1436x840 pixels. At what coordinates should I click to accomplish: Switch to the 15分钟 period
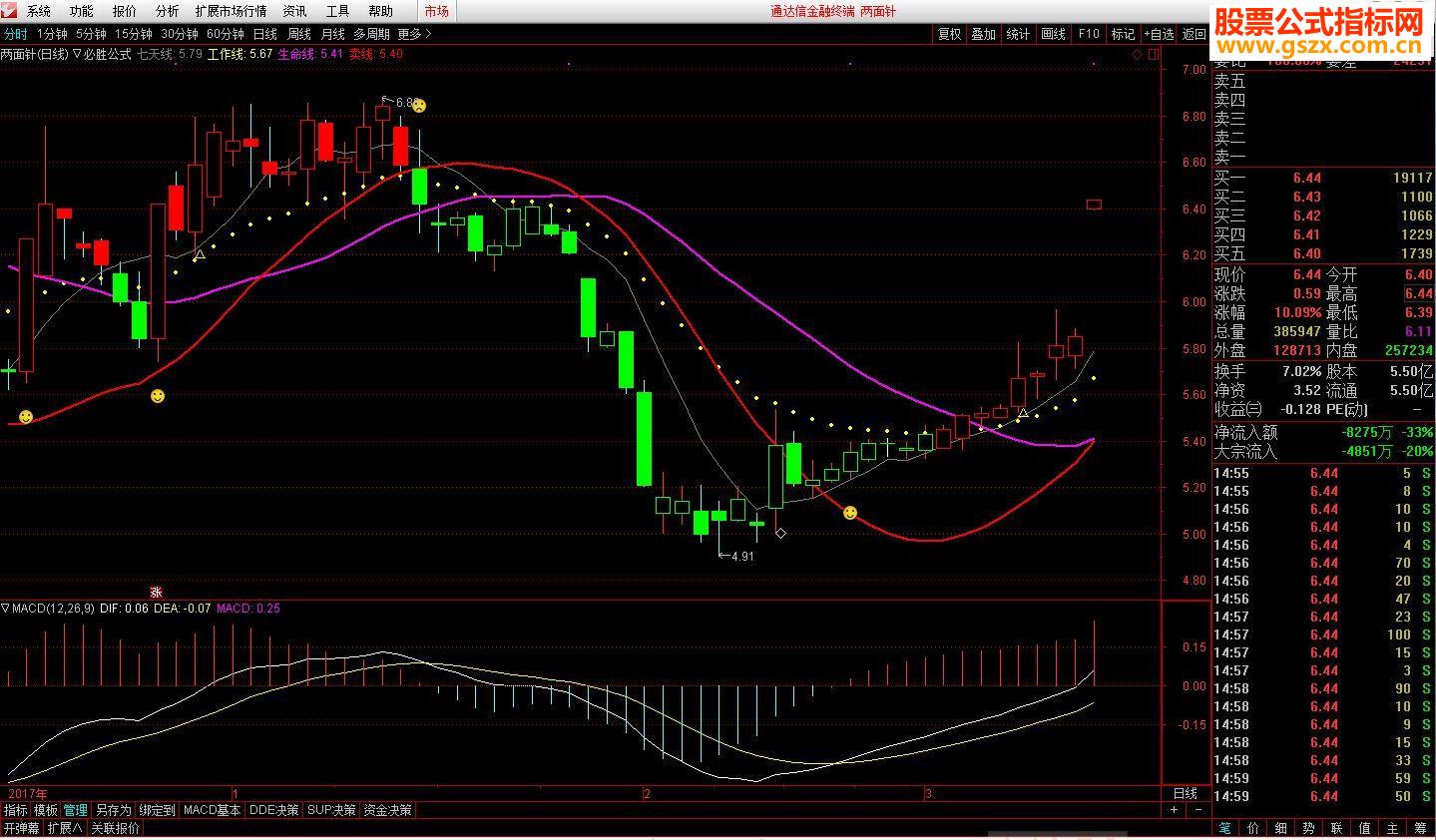point(134,34)
